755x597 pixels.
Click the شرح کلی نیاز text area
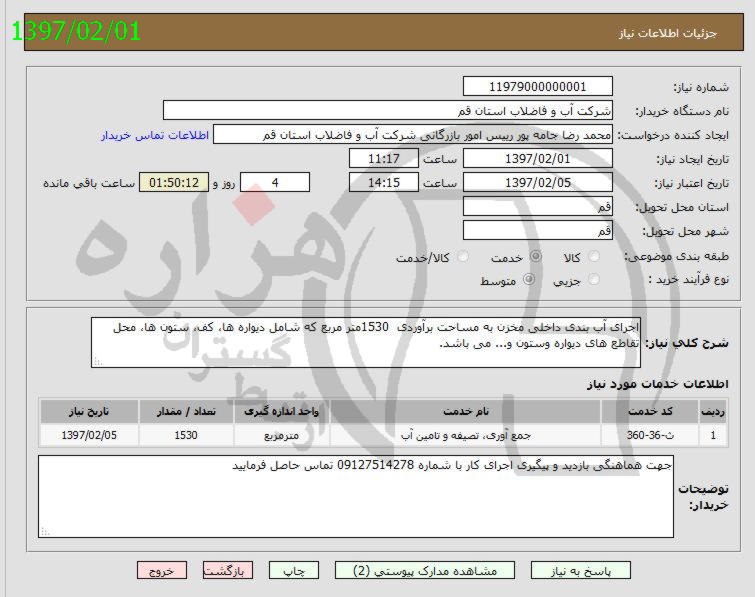click(x=366, y=342)
